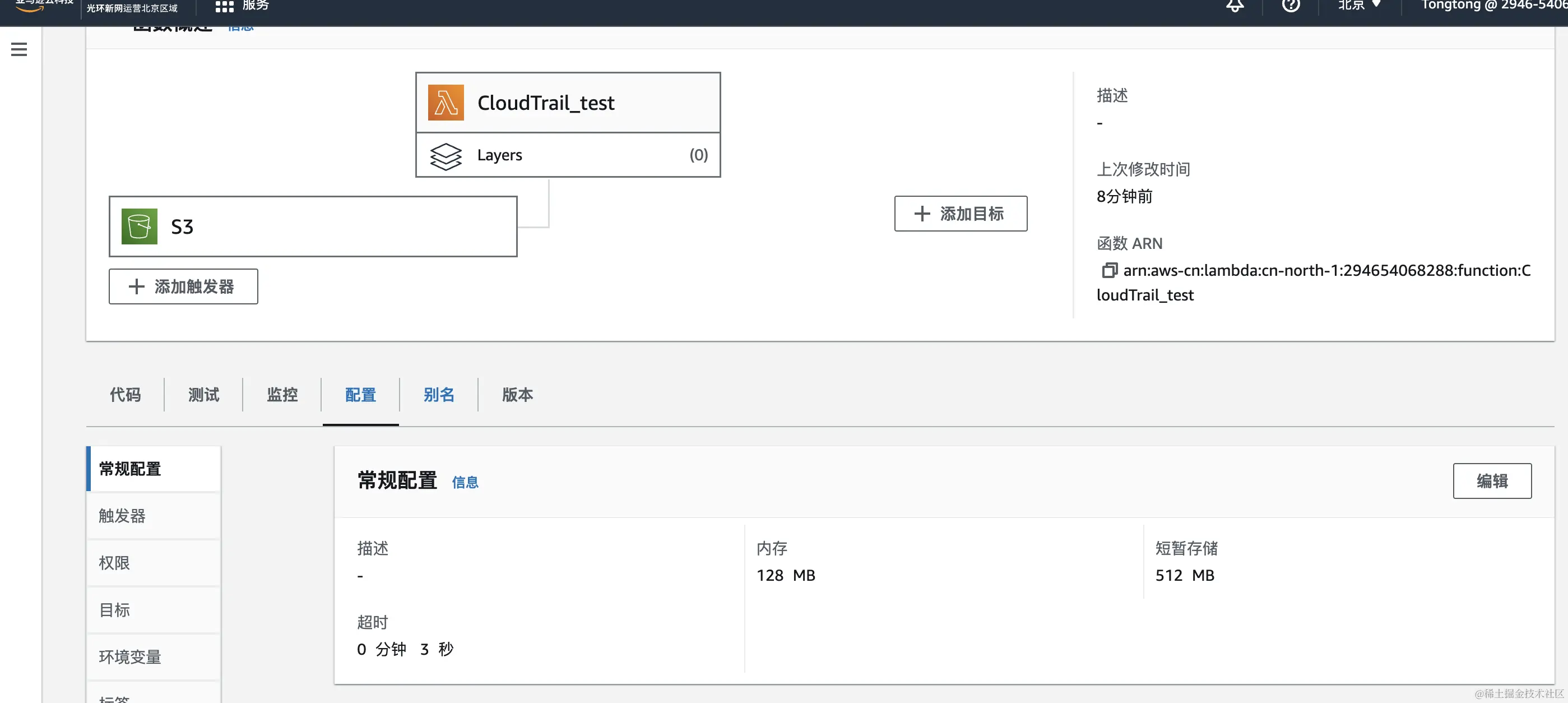
Task: Click the Layers stack icon
Action: coord(446,156)
